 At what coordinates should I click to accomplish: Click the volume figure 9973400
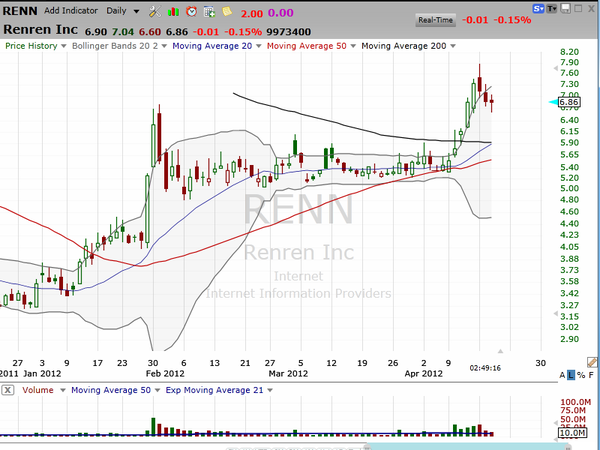289,32
